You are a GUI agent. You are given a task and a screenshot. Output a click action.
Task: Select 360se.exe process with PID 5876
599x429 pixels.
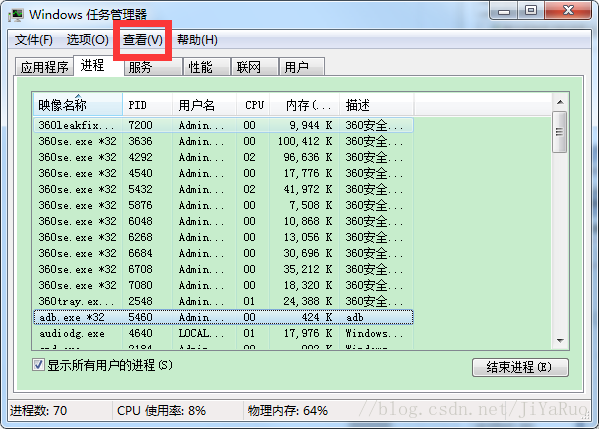[223, 206]
